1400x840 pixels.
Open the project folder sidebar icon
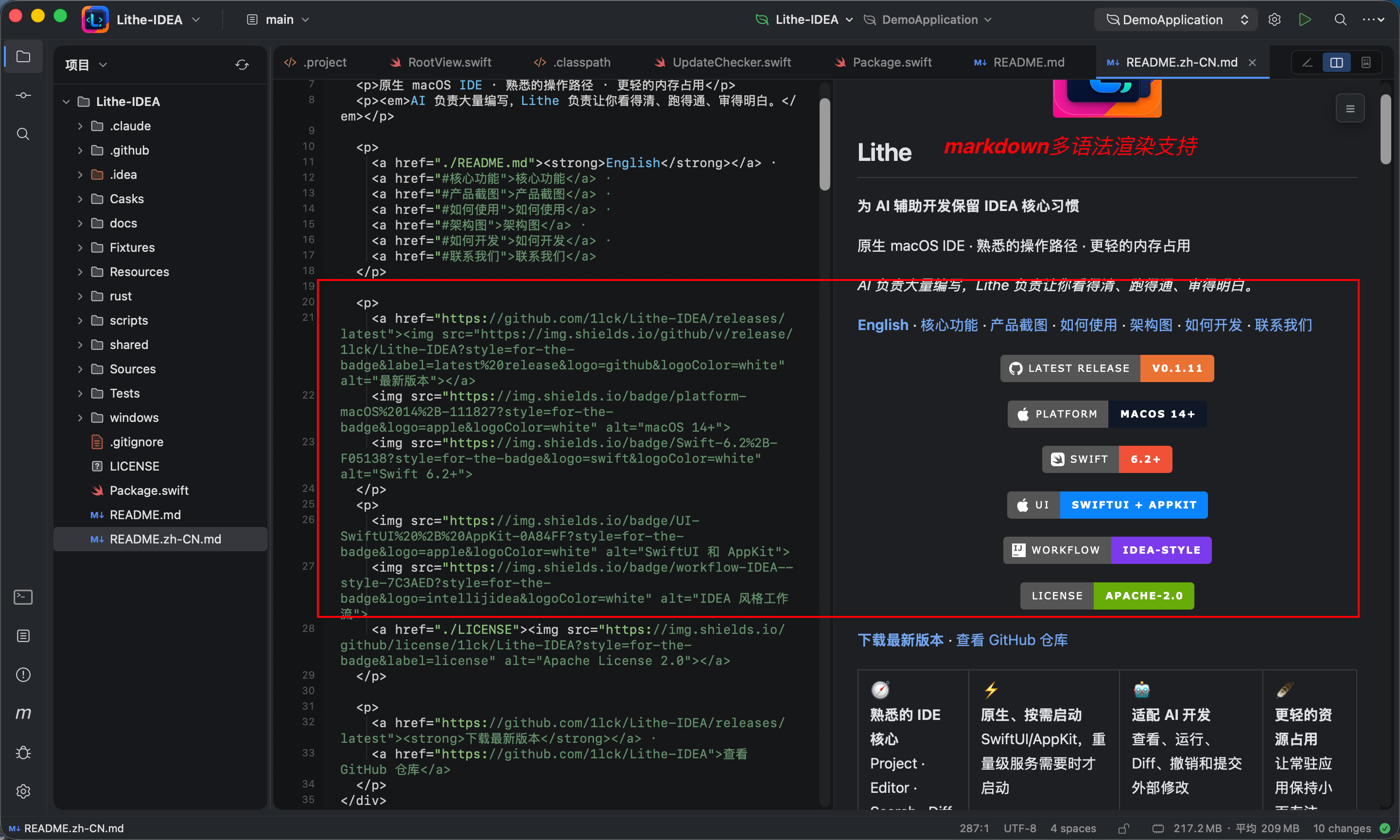[x=23, y=56]
